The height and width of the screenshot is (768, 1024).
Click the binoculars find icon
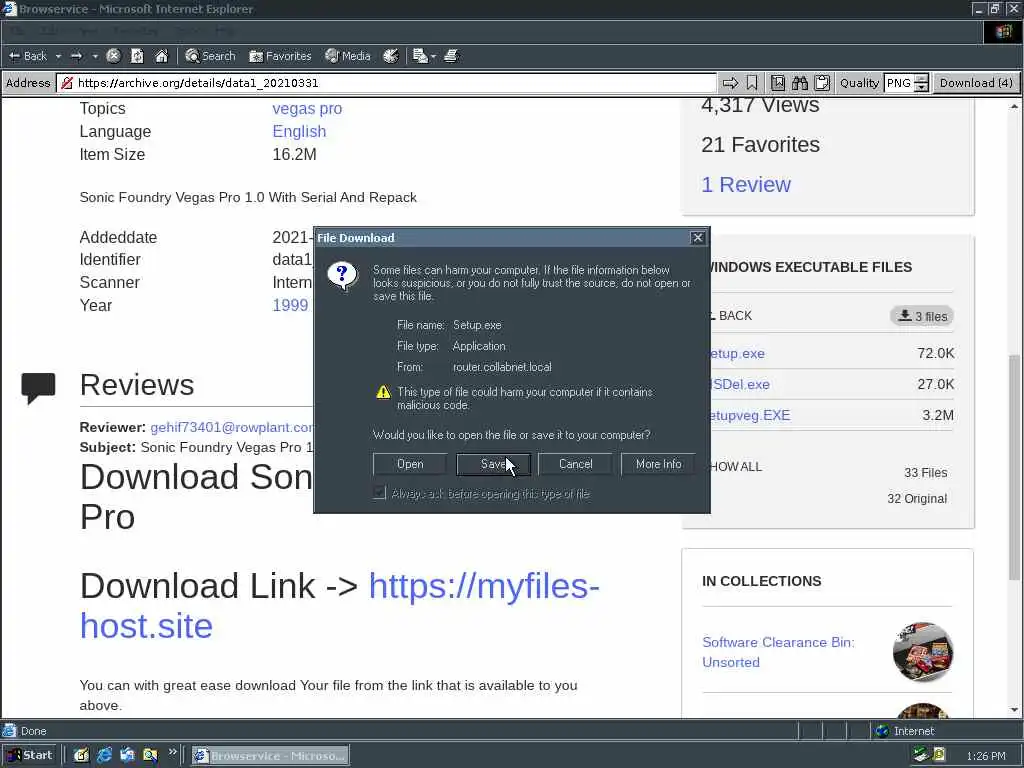[800, 83]
